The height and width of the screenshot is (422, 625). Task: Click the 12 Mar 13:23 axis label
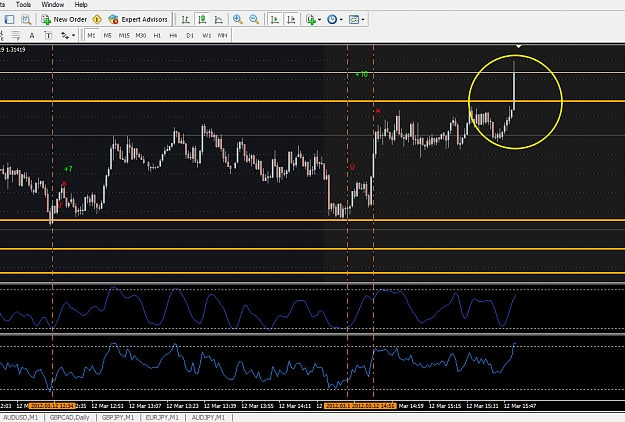pos(185,406)
